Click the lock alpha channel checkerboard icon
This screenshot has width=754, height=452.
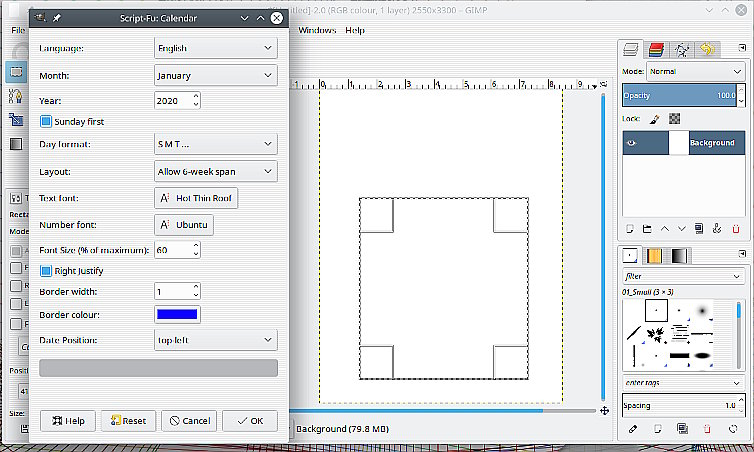click(675, 118)
